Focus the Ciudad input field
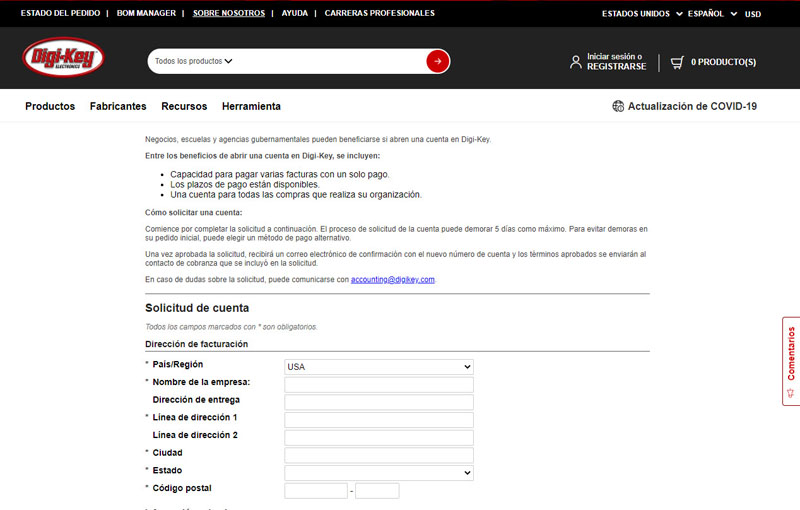 pos(378,455)
